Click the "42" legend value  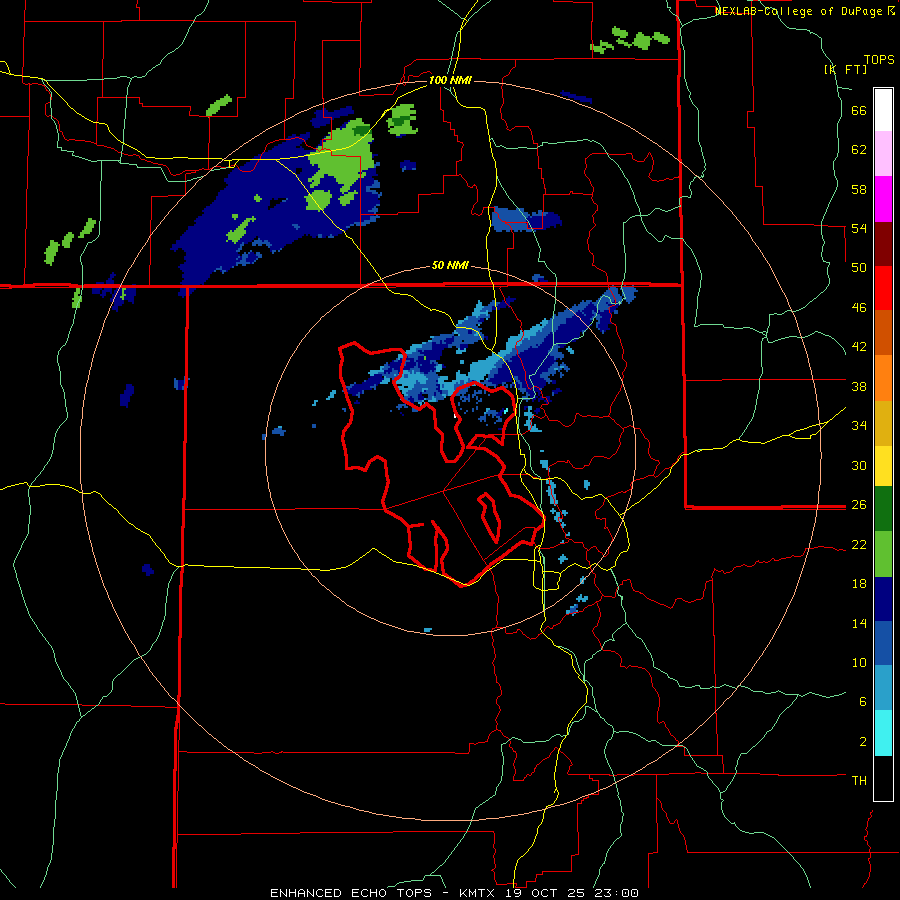coord(859,347)
